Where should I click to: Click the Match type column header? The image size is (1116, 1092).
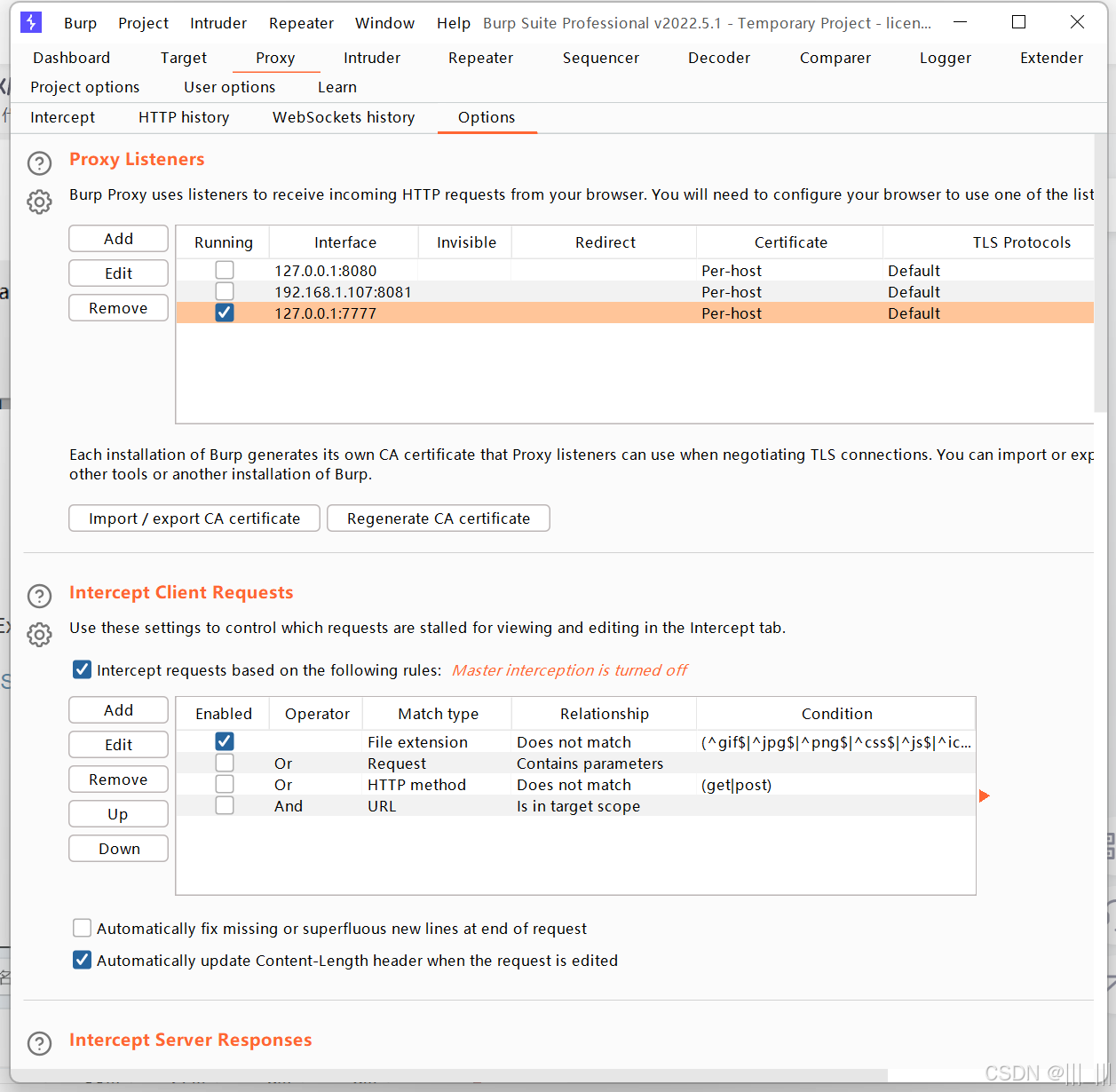click(x=438, y=714)
